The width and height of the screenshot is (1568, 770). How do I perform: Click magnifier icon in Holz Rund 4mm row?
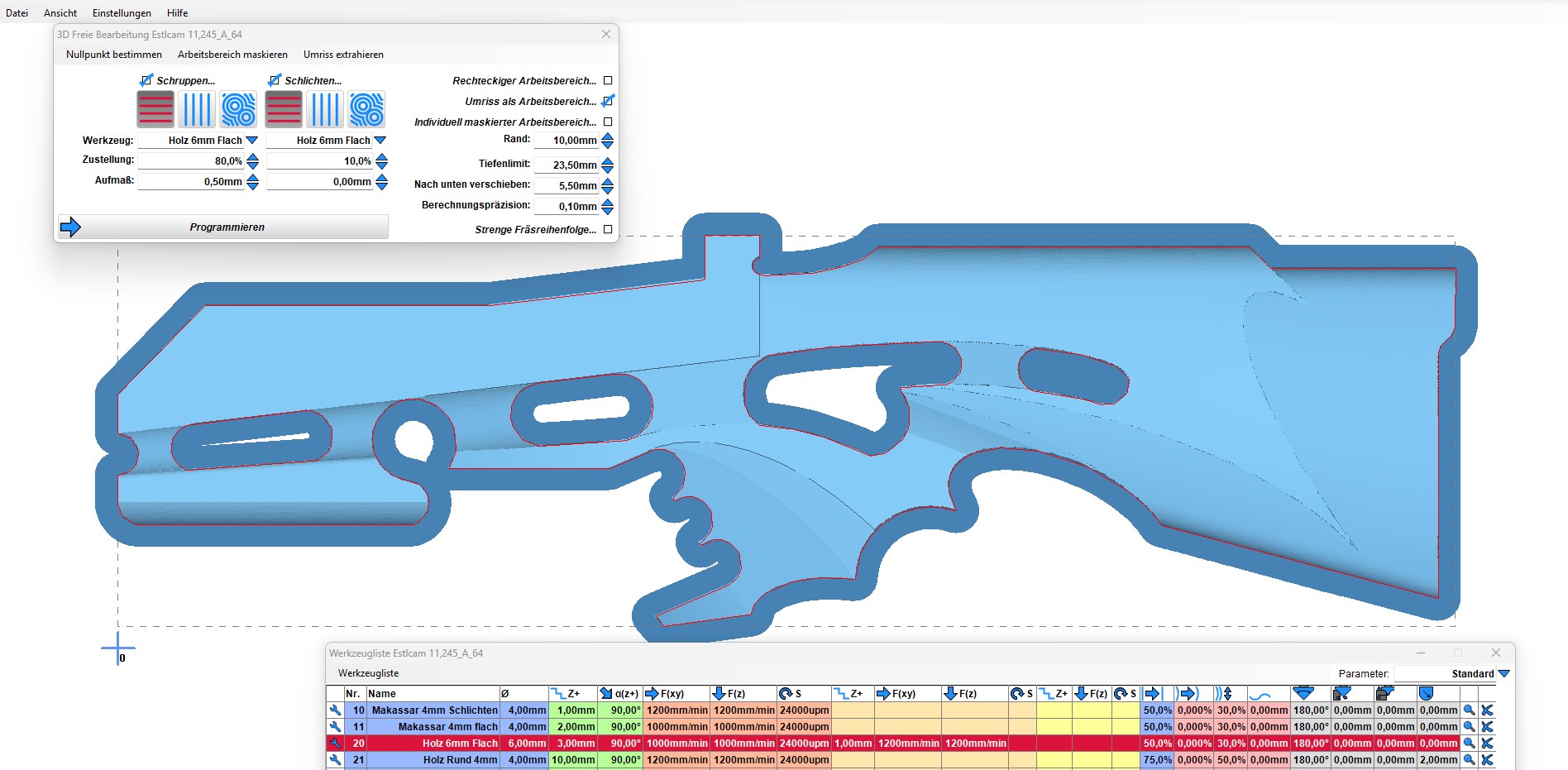[x=1469, y=760]
